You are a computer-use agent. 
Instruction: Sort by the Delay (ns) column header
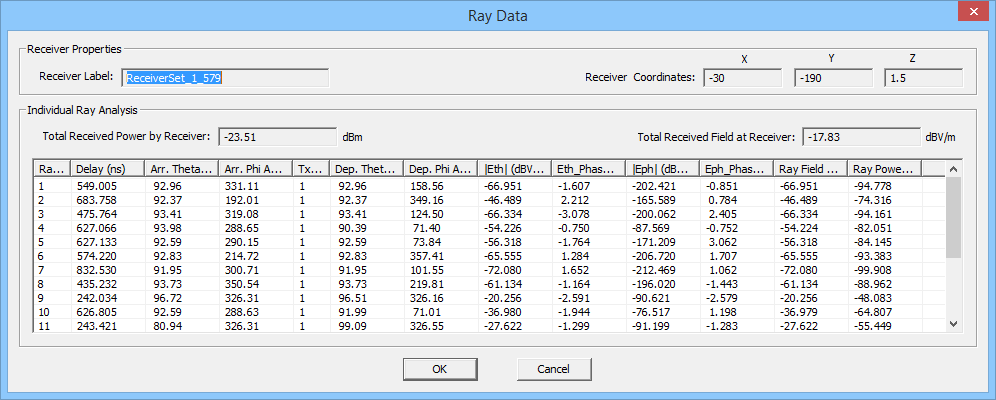click(x=108, y=169)
